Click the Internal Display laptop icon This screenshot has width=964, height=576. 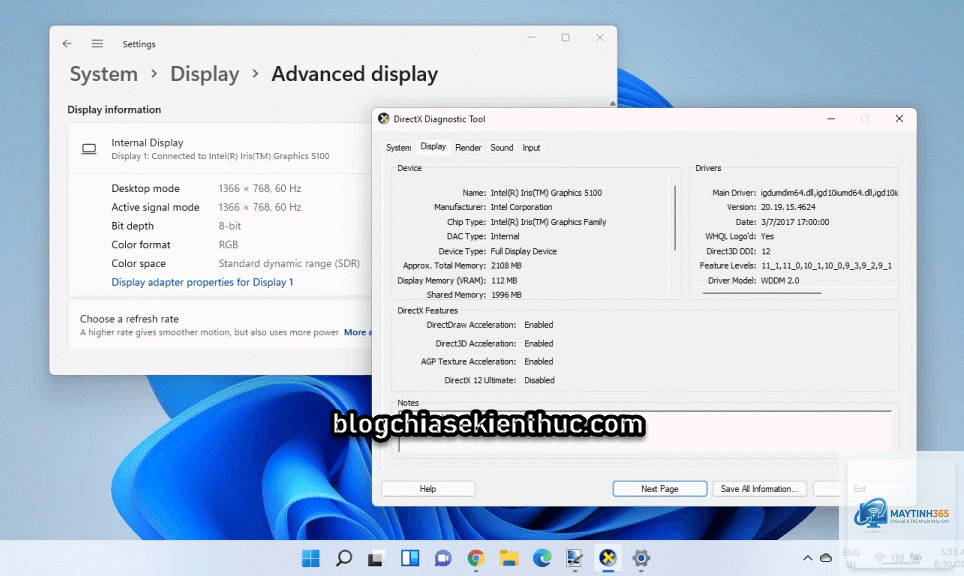[89, 149]
